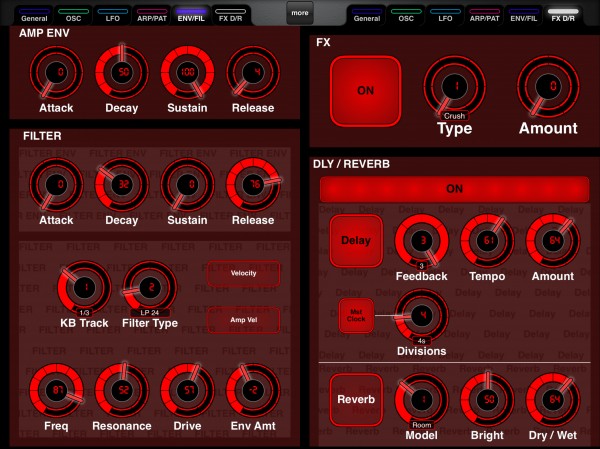This screenshot has height=449, width=600.
Task: Click the KB Track knob
Action: [85, 287]
